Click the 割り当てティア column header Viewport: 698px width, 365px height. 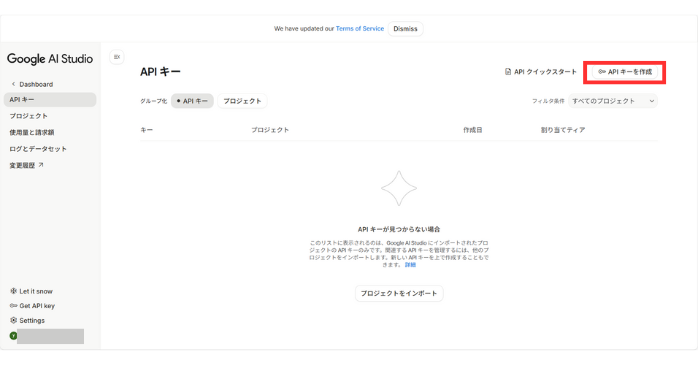coord(563,130)
